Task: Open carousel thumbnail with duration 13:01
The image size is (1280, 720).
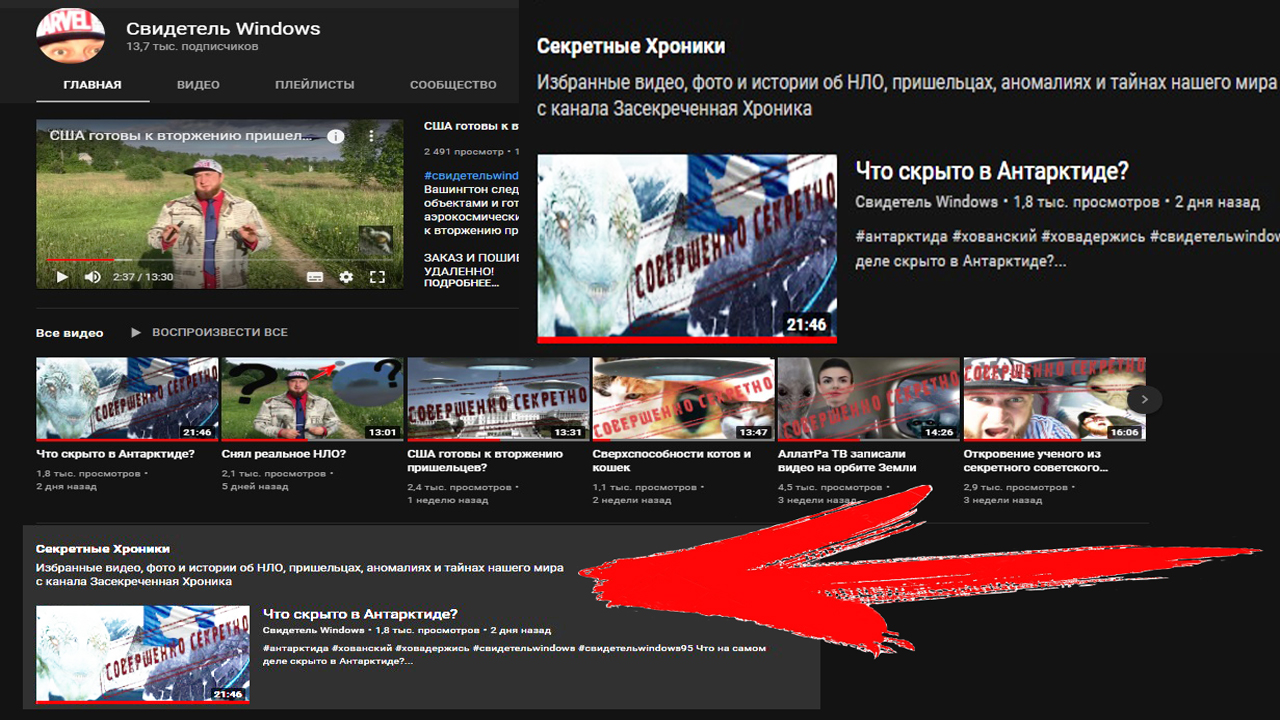Action: [312, 399]
